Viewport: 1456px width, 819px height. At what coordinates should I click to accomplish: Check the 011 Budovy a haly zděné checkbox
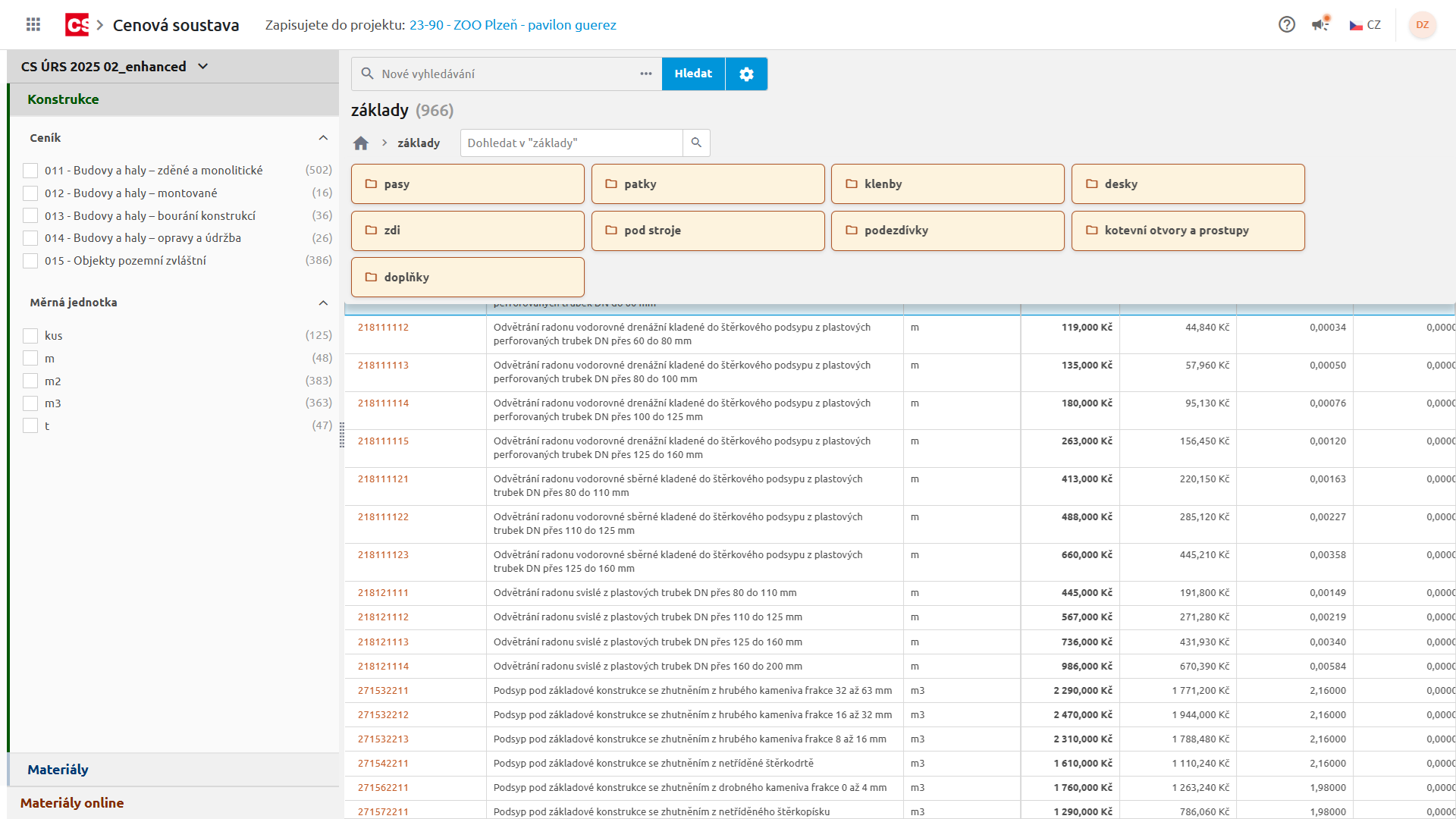(x=30, y=171)
